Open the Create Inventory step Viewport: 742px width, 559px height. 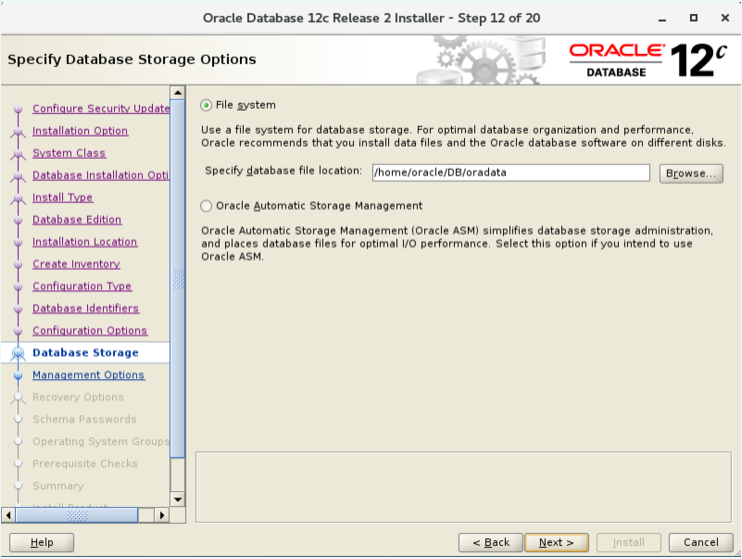pyautogui.click(x=76, y=264)
